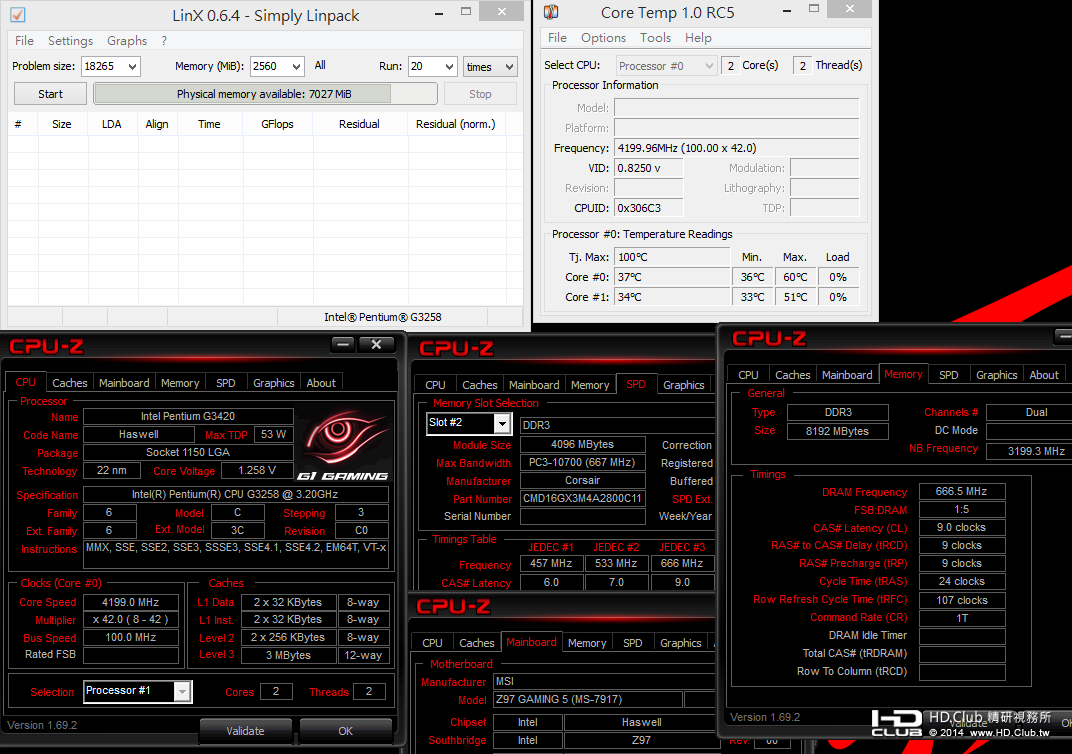Screen dimensions: 1072x754
Task: Click the Time column header in LinX
Action: pos(209,124)
